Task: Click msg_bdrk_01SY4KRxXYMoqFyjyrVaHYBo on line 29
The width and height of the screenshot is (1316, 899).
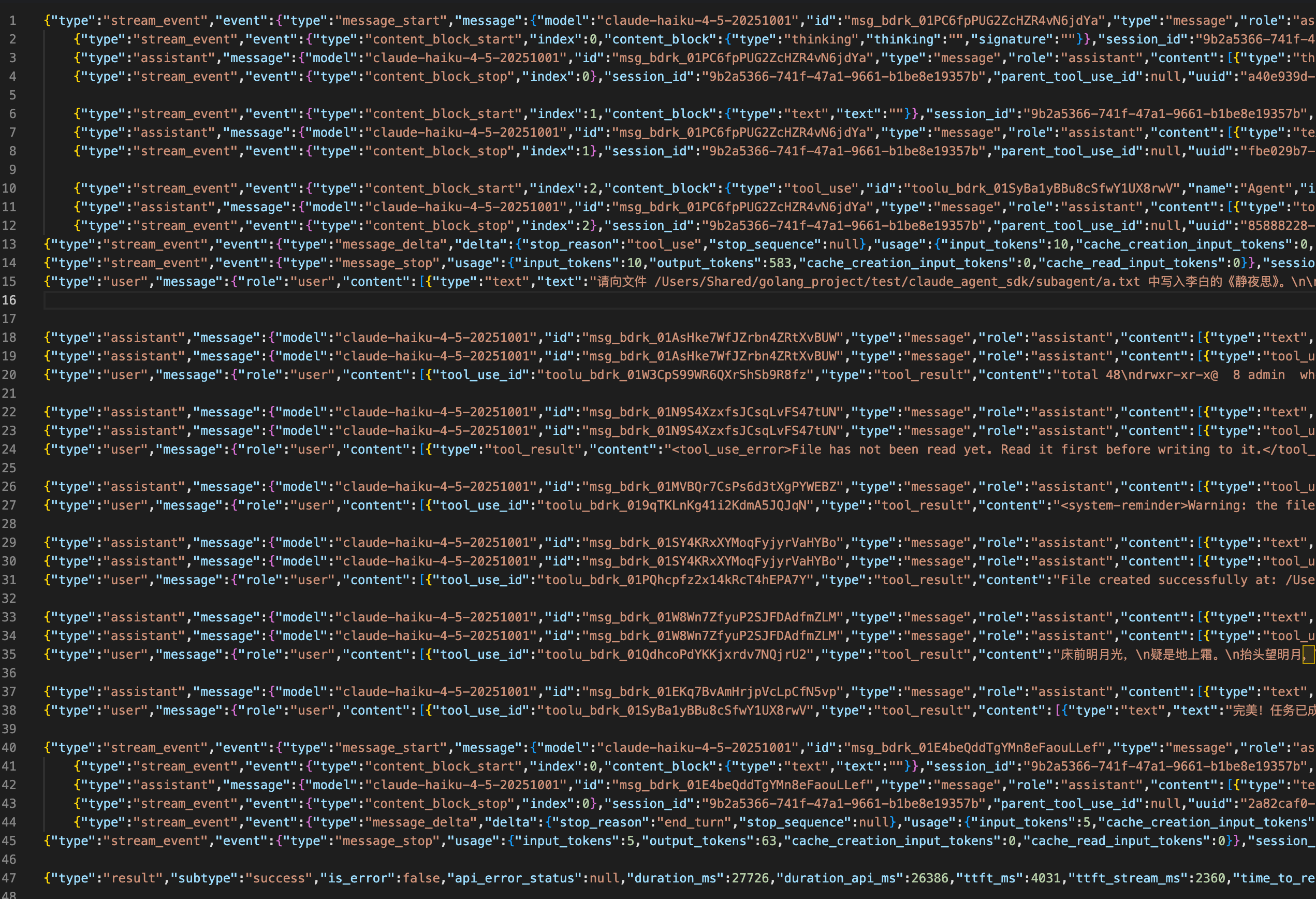Action: click(x=712, y=543)
